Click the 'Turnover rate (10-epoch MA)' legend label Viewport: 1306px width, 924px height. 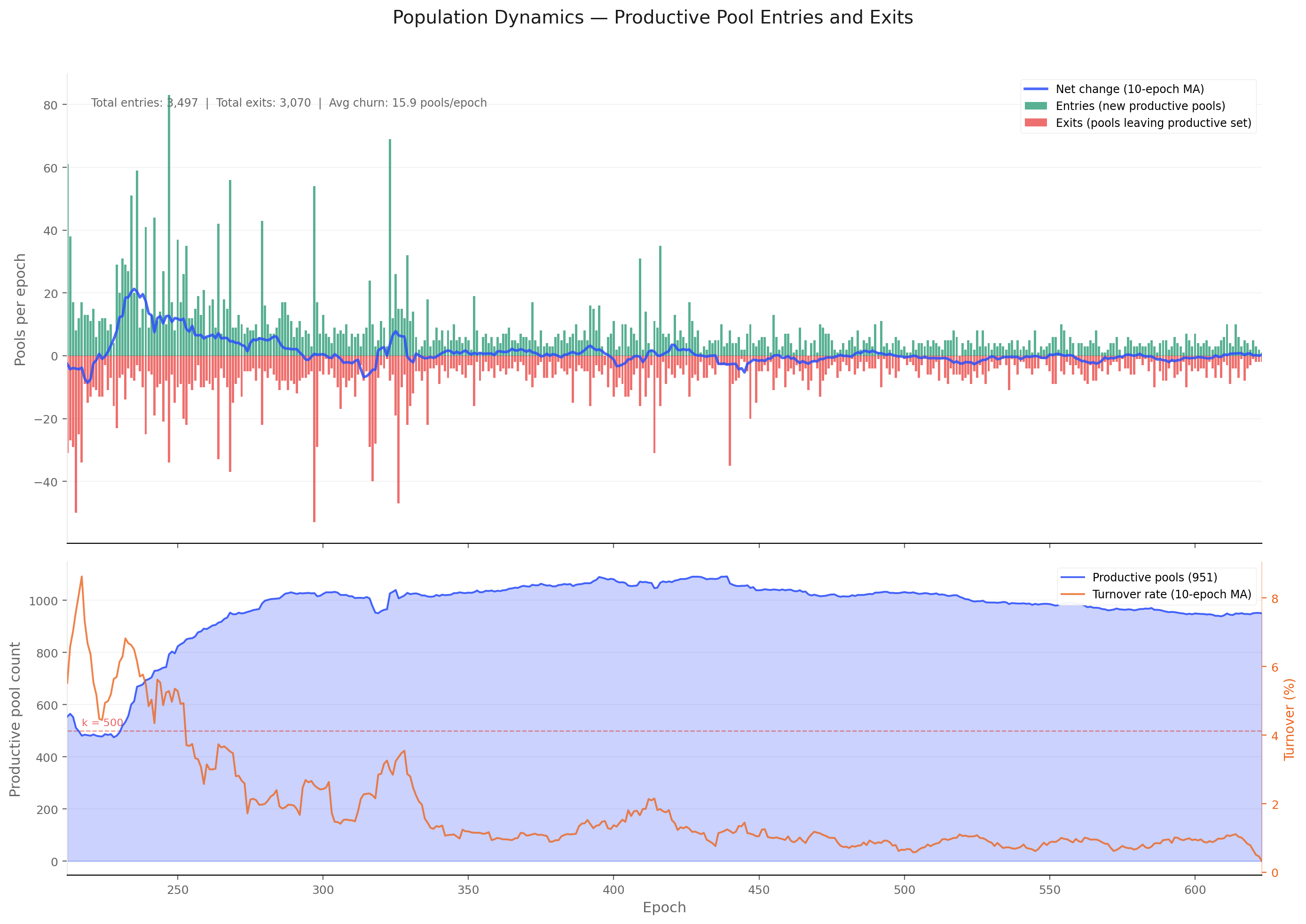(1172, 595)
